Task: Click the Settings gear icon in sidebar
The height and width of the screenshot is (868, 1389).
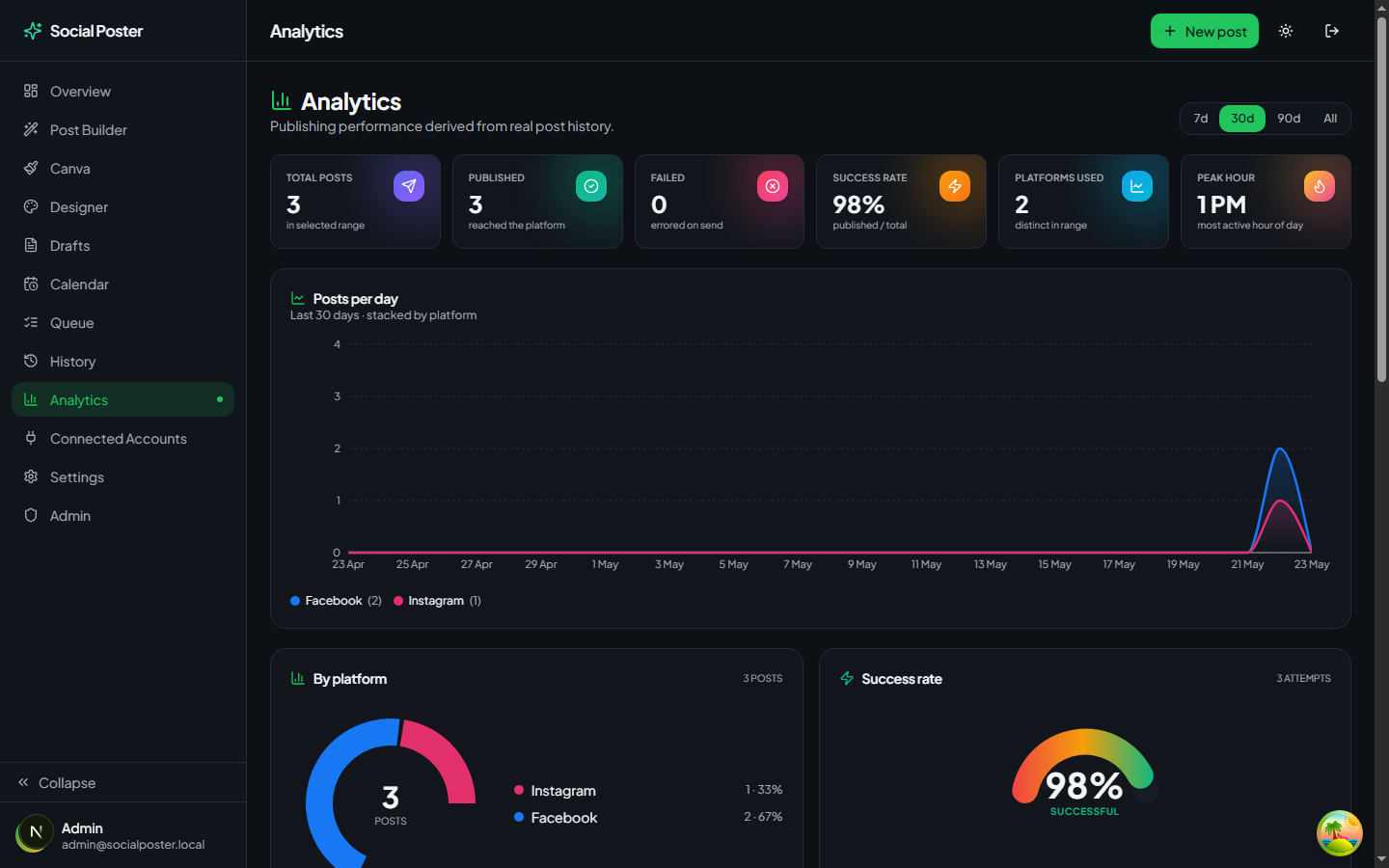Action: click(x=31, y=476)
